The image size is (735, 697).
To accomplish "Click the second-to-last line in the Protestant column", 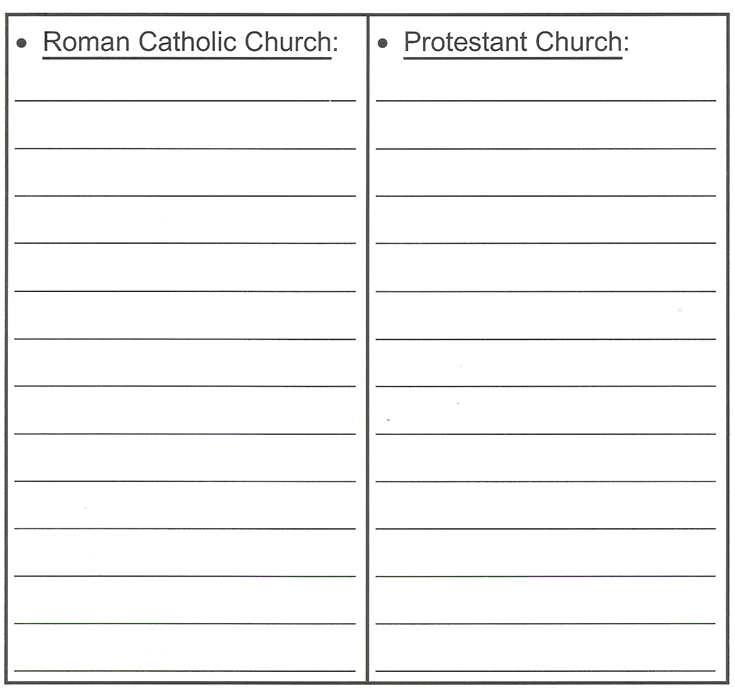I will [x=546, y=623].
